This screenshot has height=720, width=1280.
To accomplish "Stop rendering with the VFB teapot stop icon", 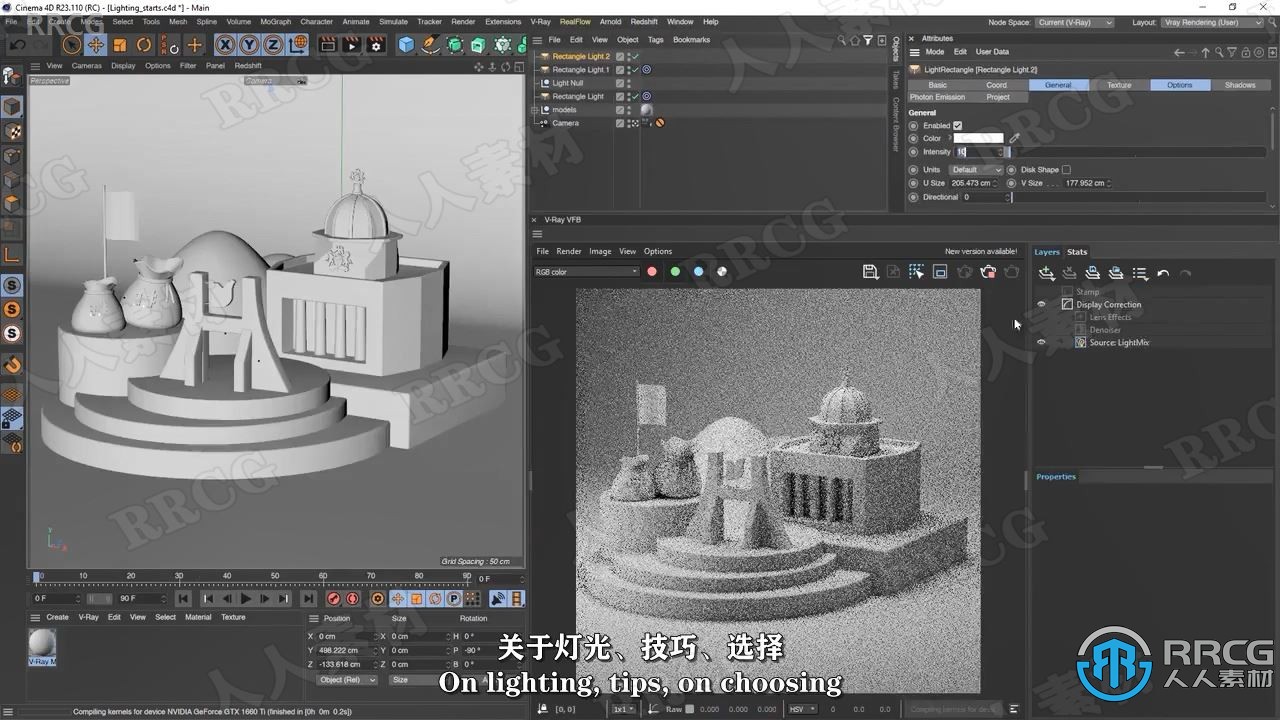I will point(988,272).
